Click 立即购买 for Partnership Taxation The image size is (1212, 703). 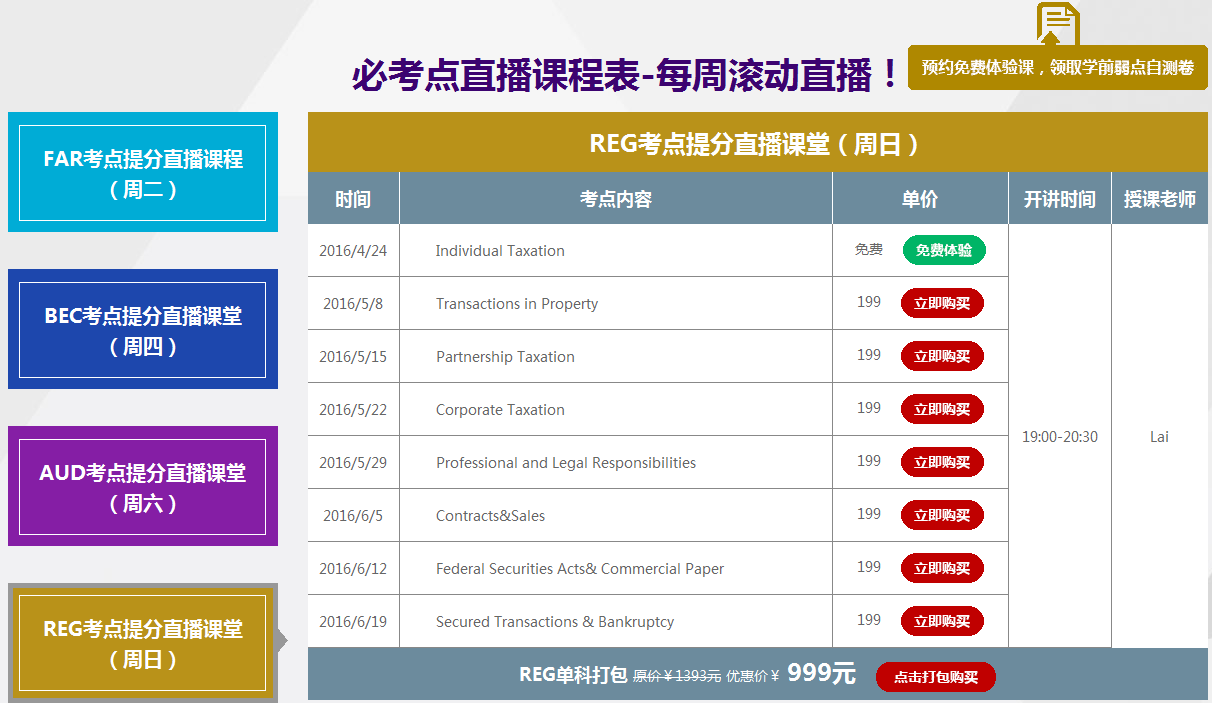(942, 356)
